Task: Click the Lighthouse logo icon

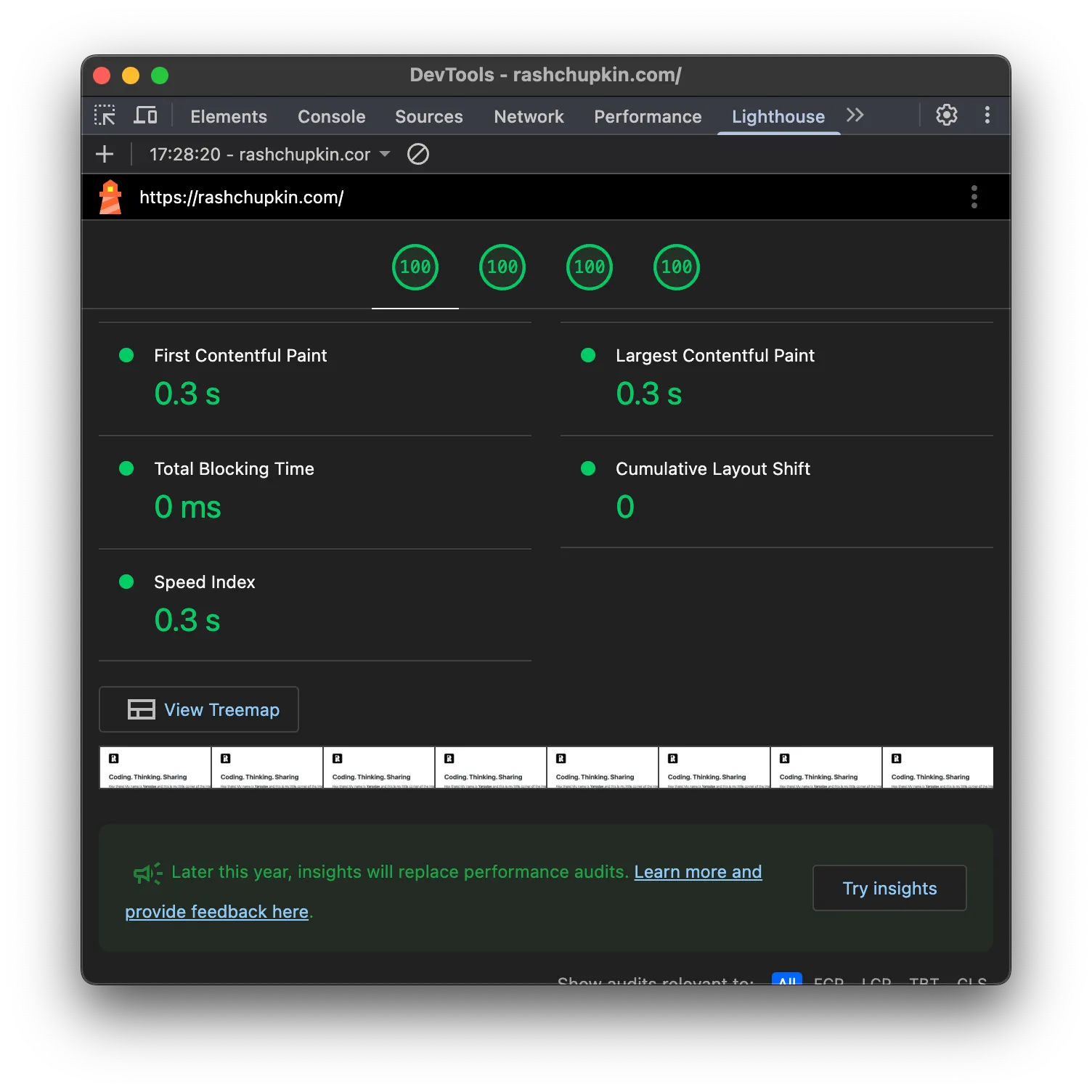Action: pyautogui.click(x=110, y=197)
